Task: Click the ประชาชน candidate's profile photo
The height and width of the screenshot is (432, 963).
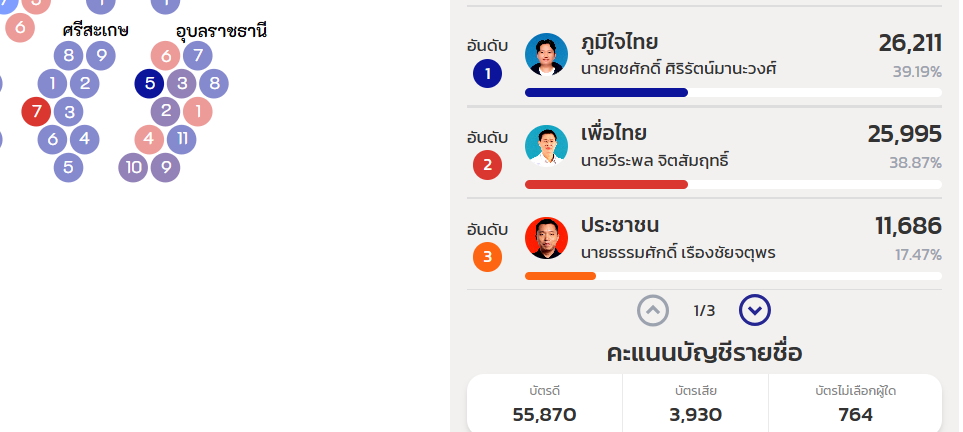Action: point(546,239)
